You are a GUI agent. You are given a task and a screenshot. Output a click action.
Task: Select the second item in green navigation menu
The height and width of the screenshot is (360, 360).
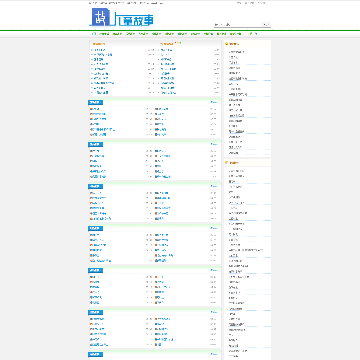click(x=117, y=34)
